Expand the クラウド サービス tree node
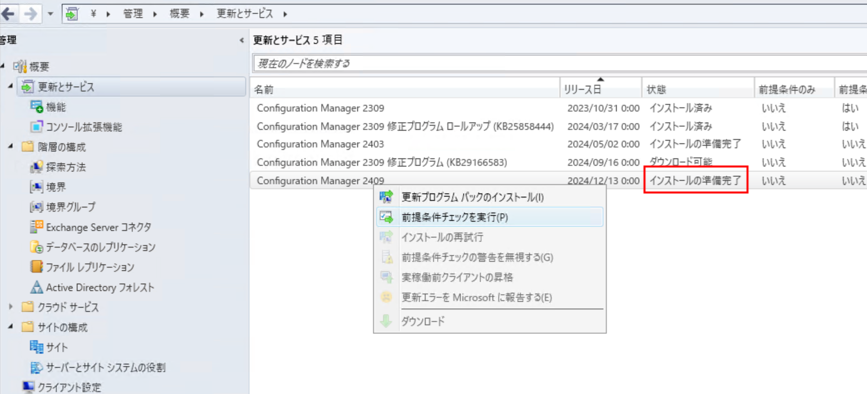867x394 pixels. (x=11, y=307)
